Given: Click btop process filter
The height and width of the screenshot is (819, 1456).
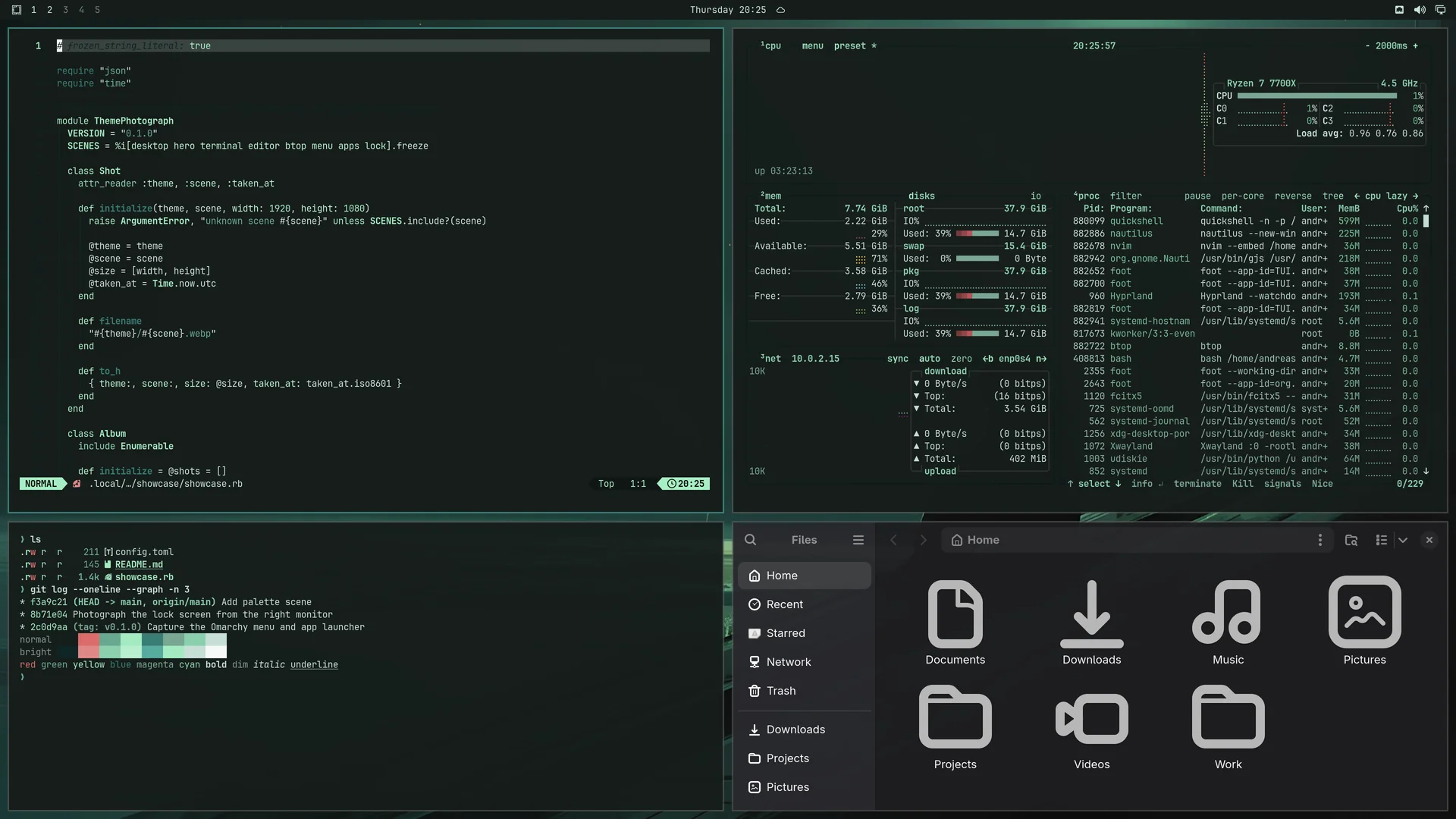Looking at the screenshot, I should 1125,196.
